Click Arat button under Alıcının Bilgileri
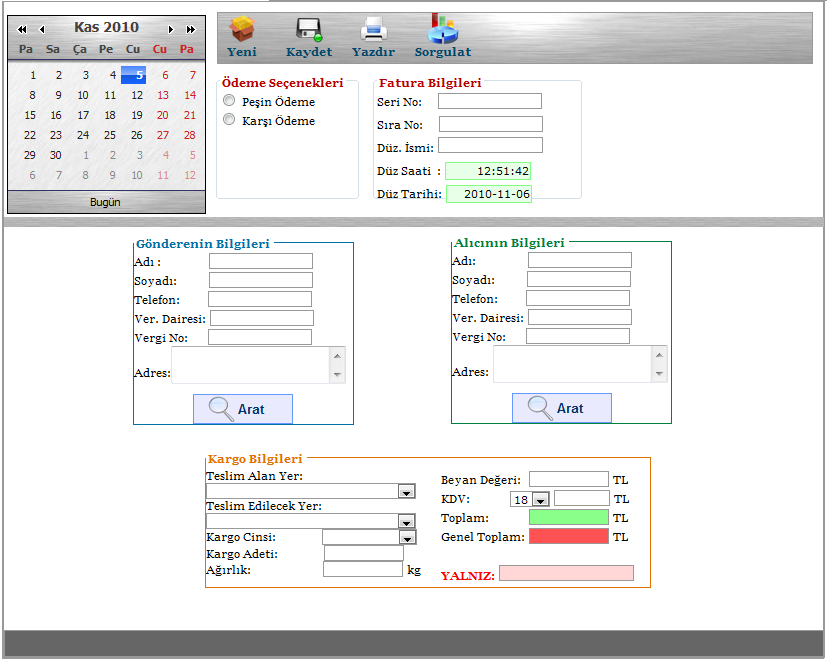 point(561,408)
